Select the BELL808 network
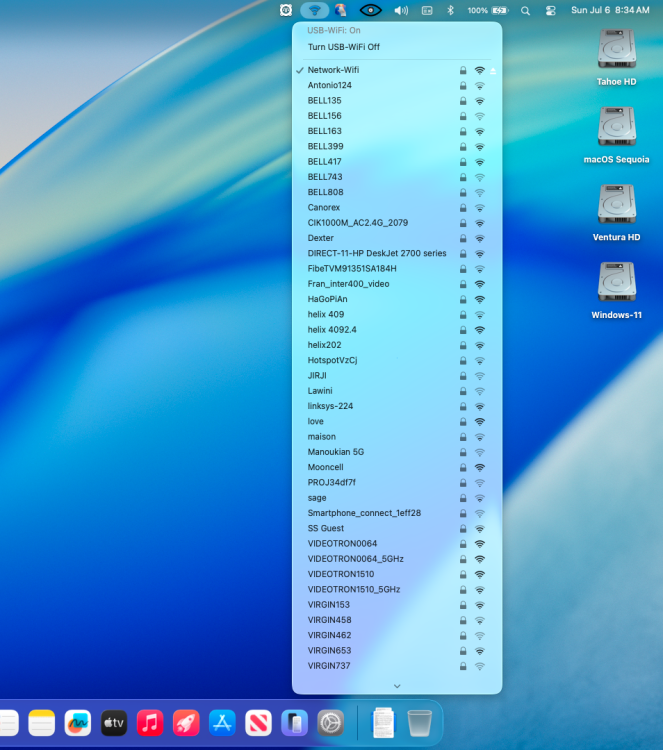Screen dimensions: 663x750 point(397,192)
